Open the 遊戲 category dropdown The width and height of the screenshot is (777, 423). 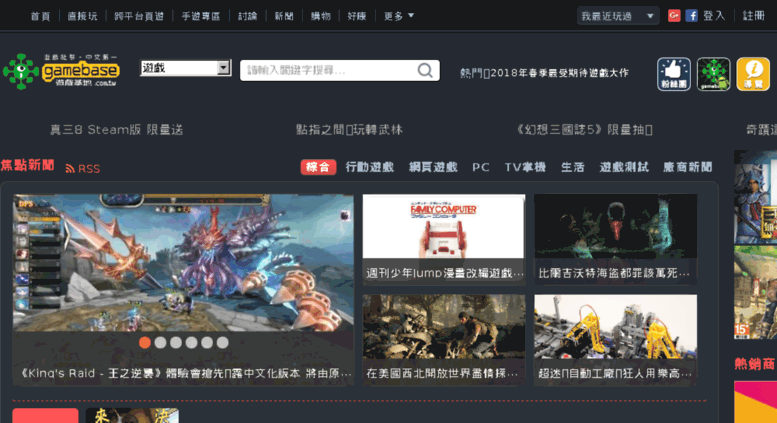186,68
